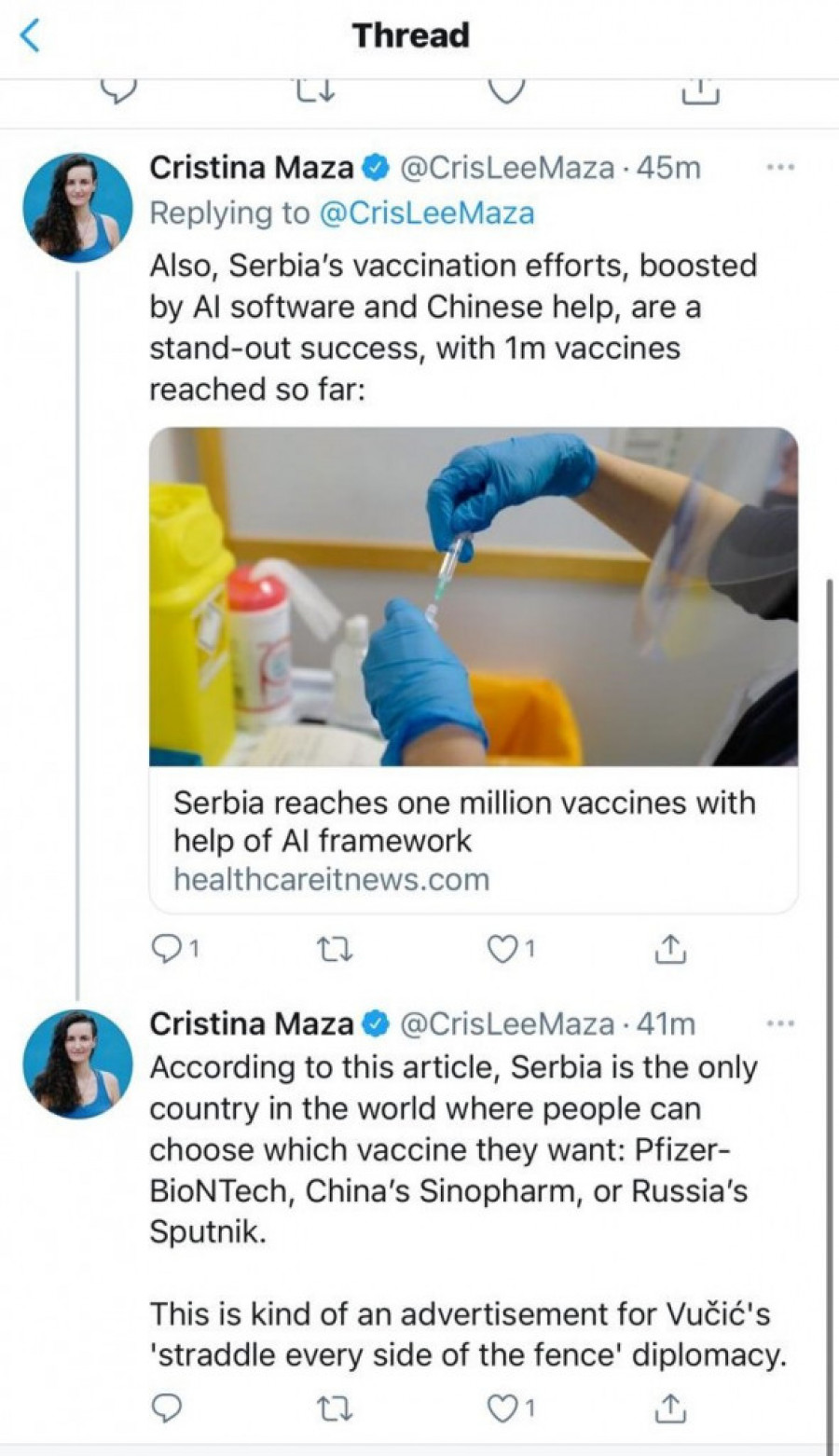
Task: Open the healthcareitnews.com article card title
Action: [463, 821]
